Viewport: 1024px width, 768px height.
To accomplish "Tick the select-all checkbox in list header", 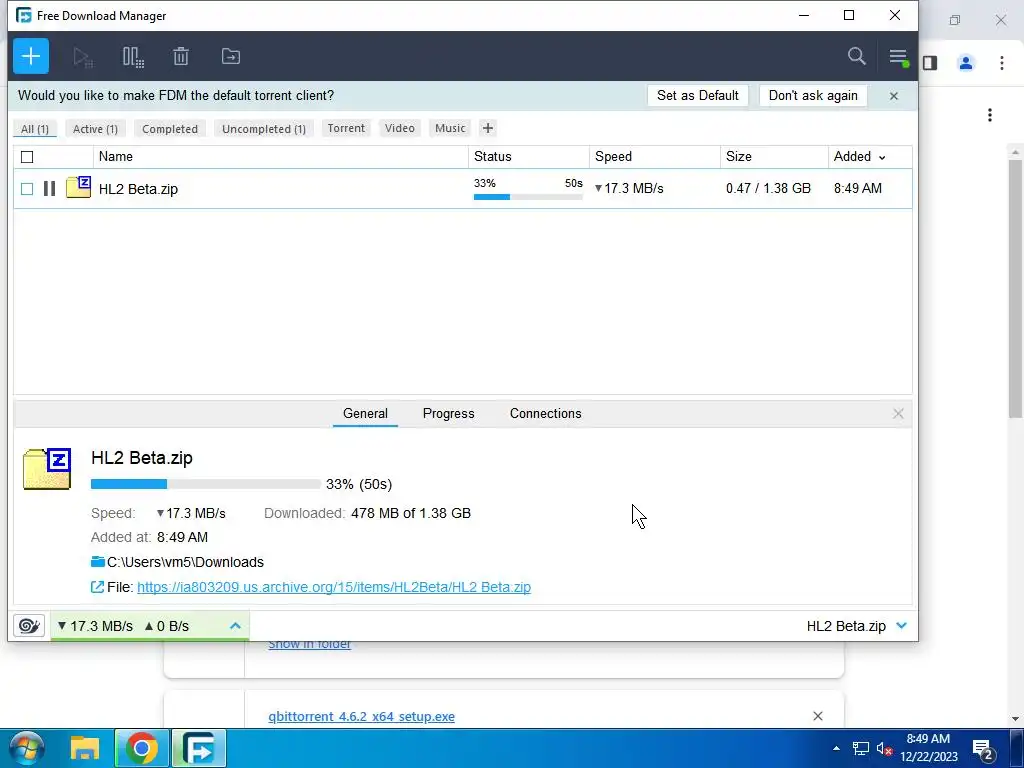I will tap(27, 157).
